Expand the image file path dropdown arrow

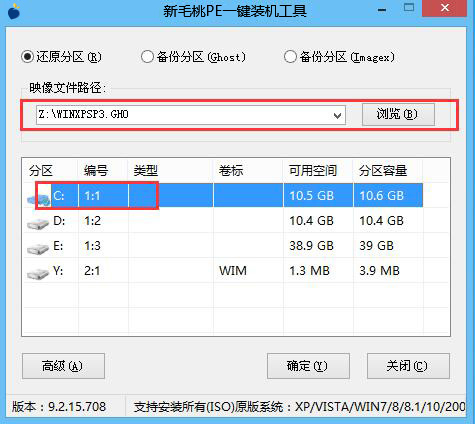click(337, 115)
